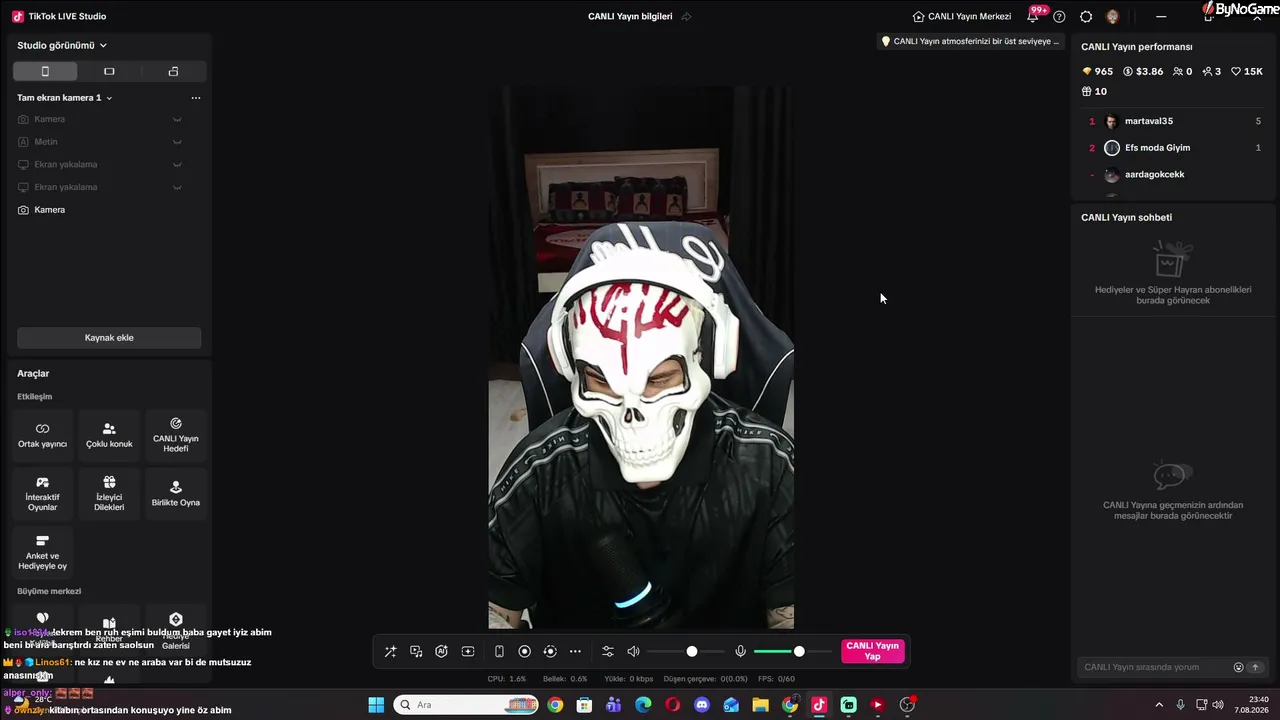1280x720 pixels.
Task: Open the AI tools shield icon
Action: coord(441,651)
